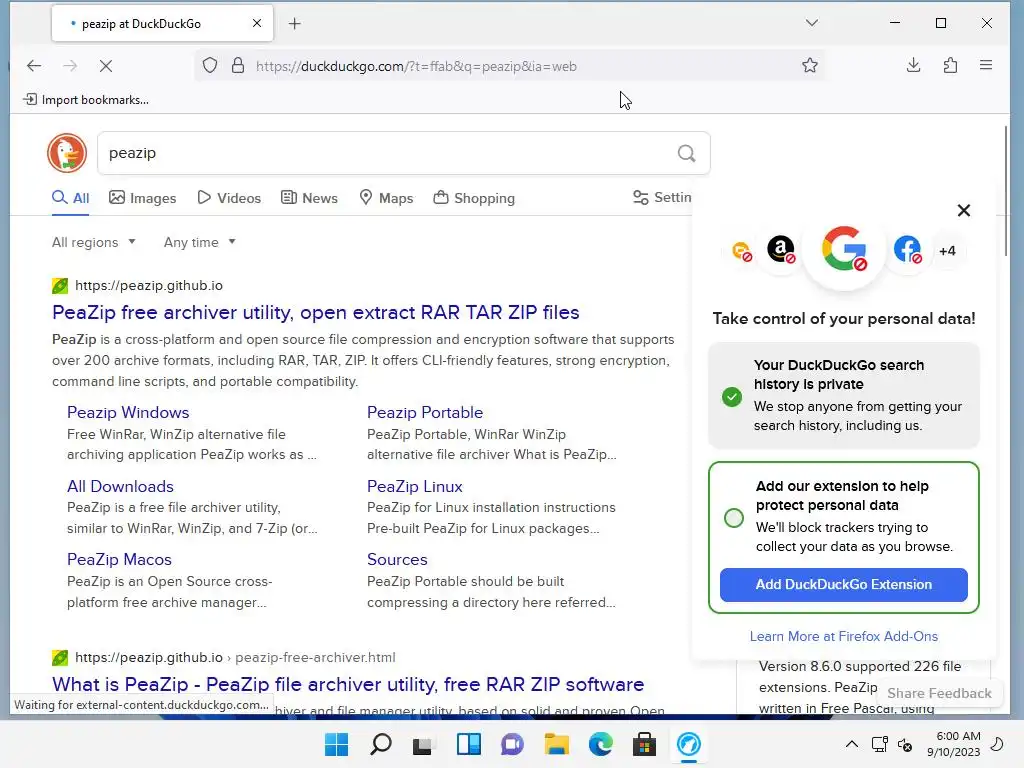Open the Windows Start menu
The height and width of the screenshot is (768, 1024).
[337, 744]
